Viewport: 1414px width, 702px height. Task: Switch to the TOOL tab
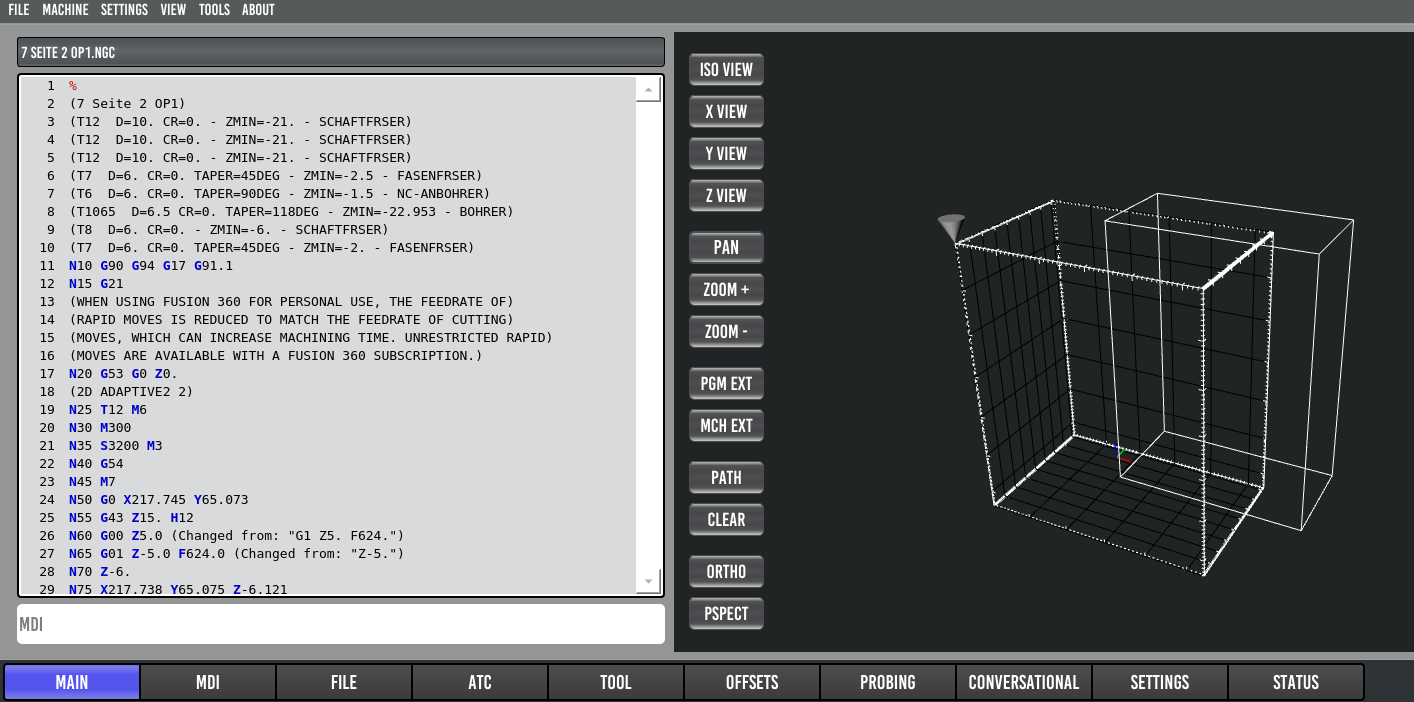(x=616, y=682)
